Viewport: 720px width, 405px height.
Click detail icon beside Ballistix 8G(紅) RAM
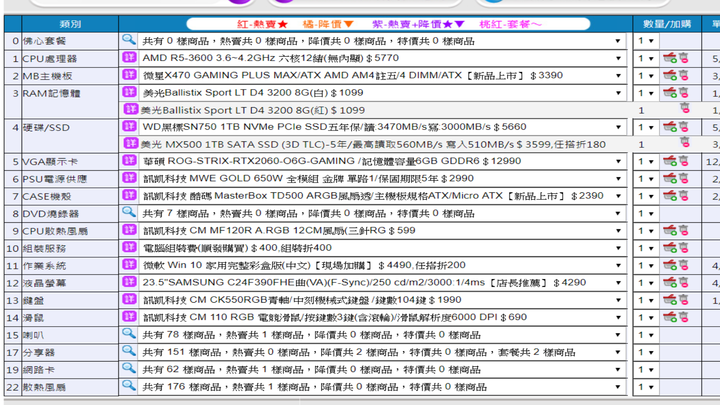[131, 109]
